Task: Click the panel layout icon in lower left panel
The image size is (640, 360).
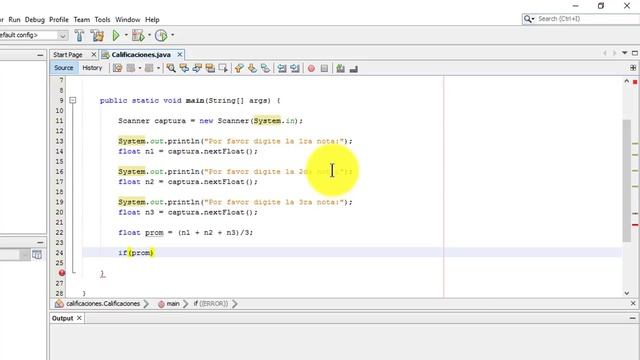Action: (37, 255)
